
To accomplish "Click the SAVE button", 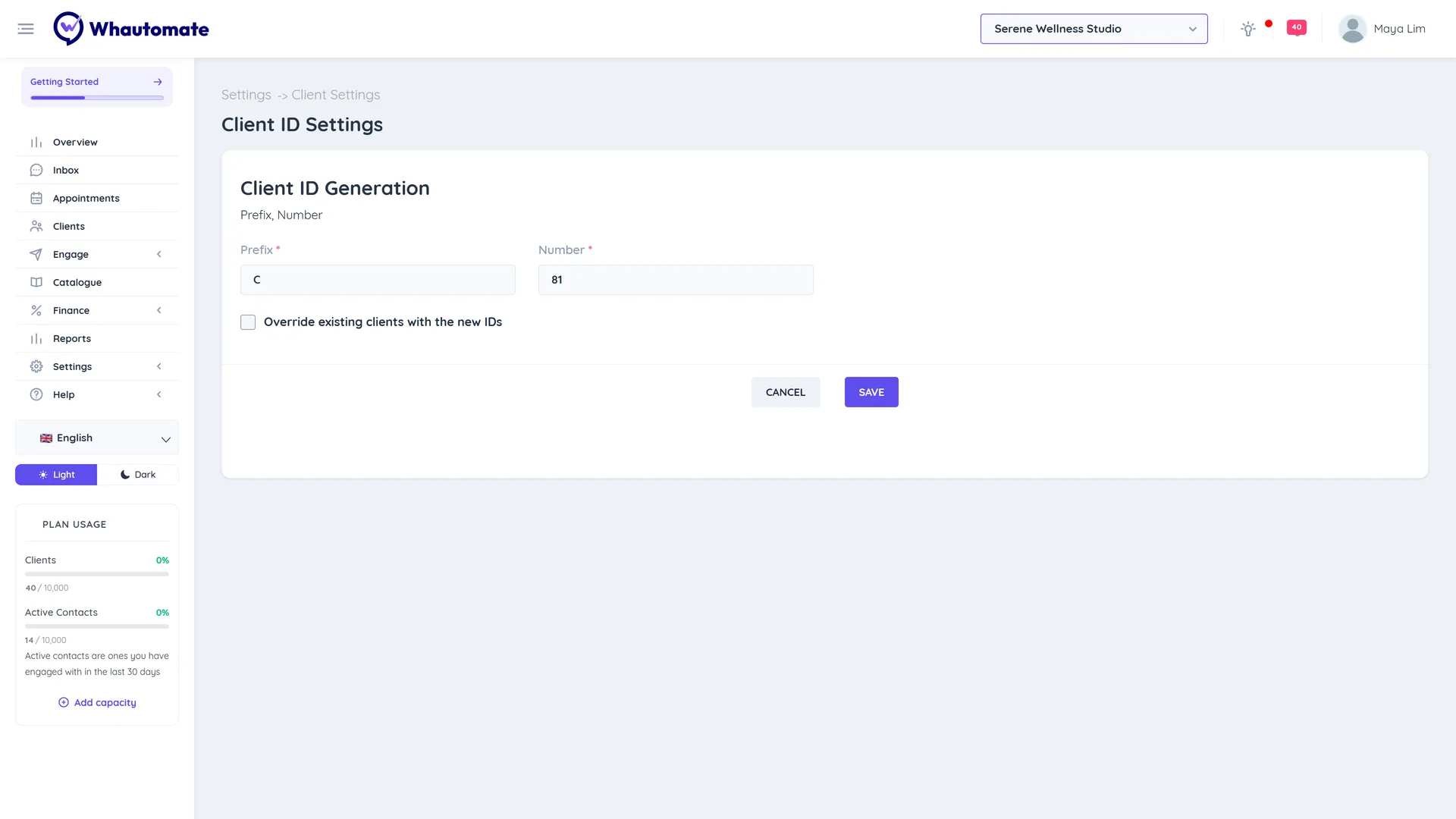I will [x=871, y=392].
